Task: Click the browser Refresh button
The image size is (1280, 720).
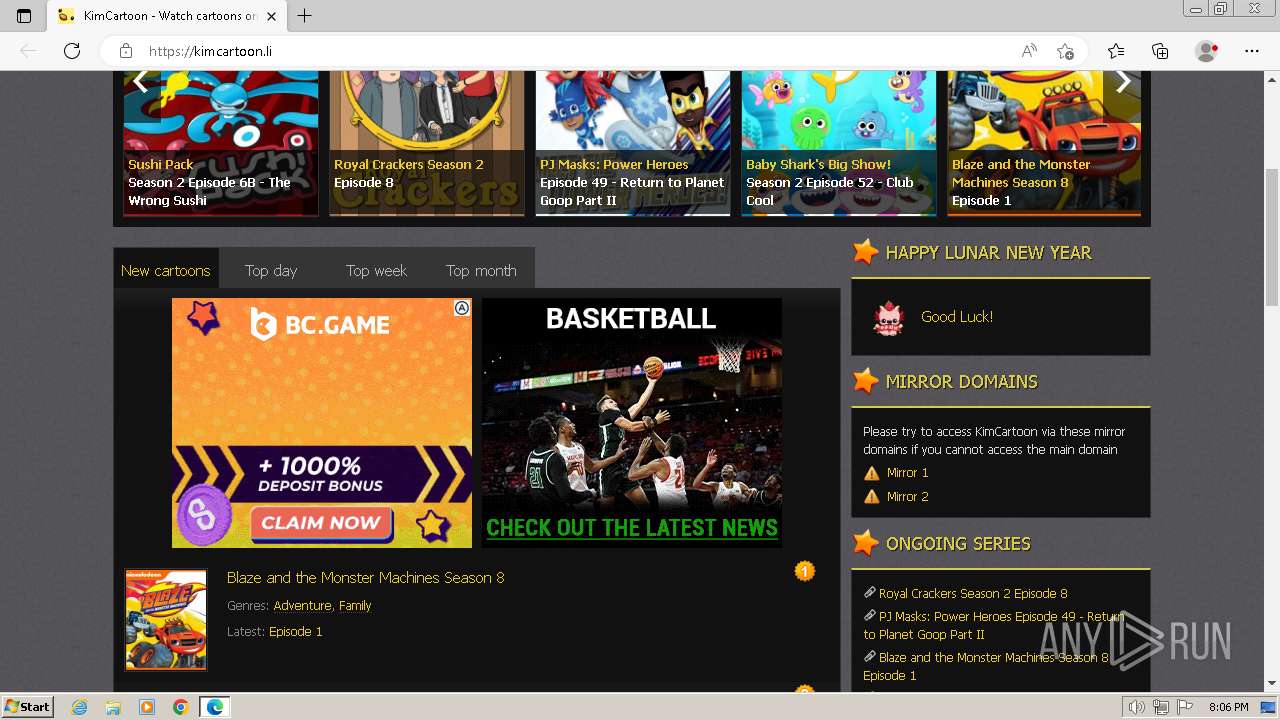Action: pos(71,51)
